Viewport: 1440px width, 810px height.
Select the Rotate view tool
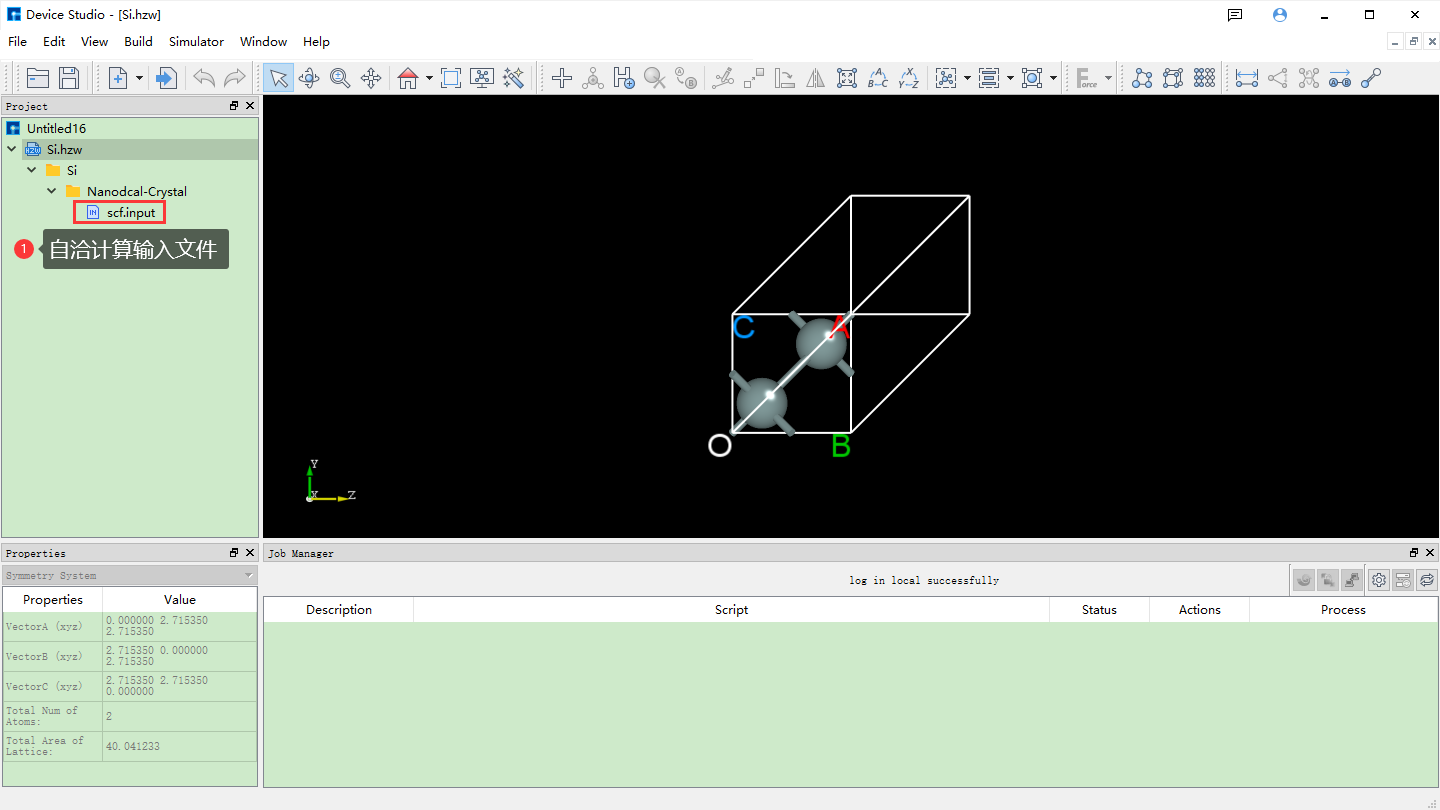pos(309,78)
